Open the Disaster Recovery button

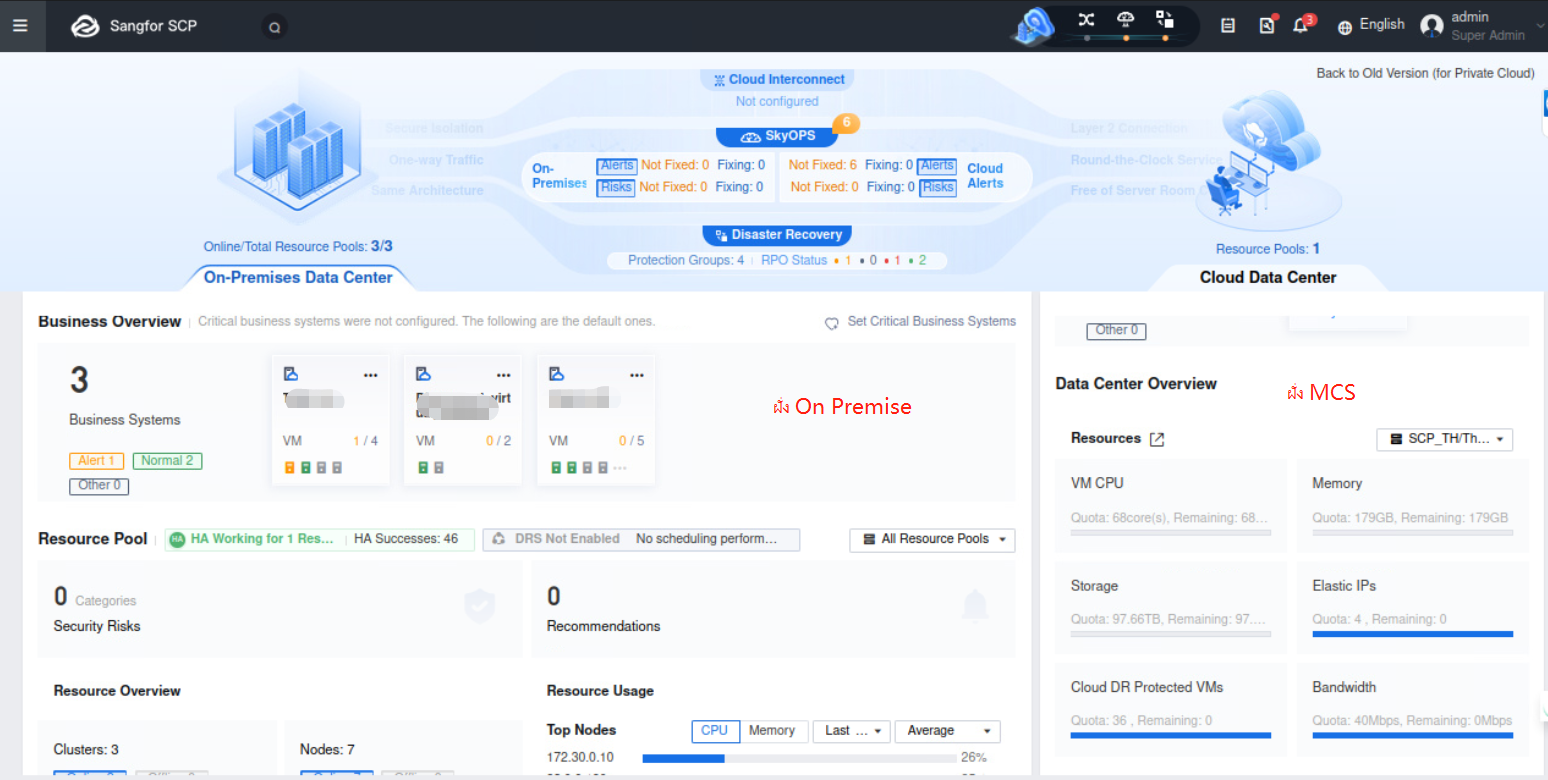coord(777,235)
